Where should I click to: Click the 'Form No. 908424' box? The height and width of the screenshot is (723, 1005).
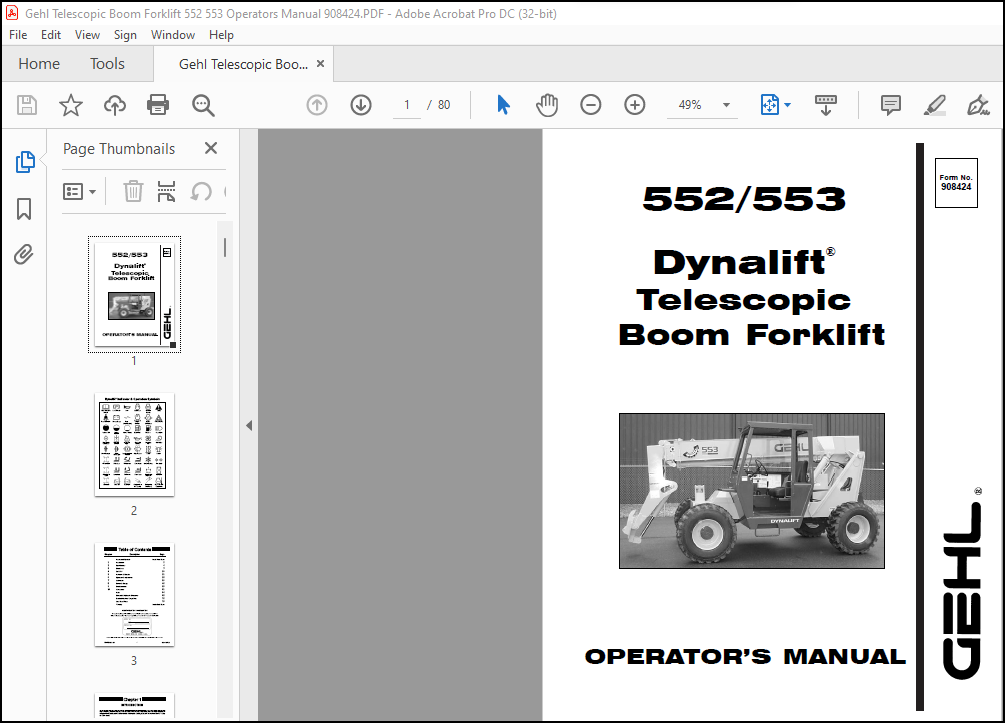click(x=956, y=183)
